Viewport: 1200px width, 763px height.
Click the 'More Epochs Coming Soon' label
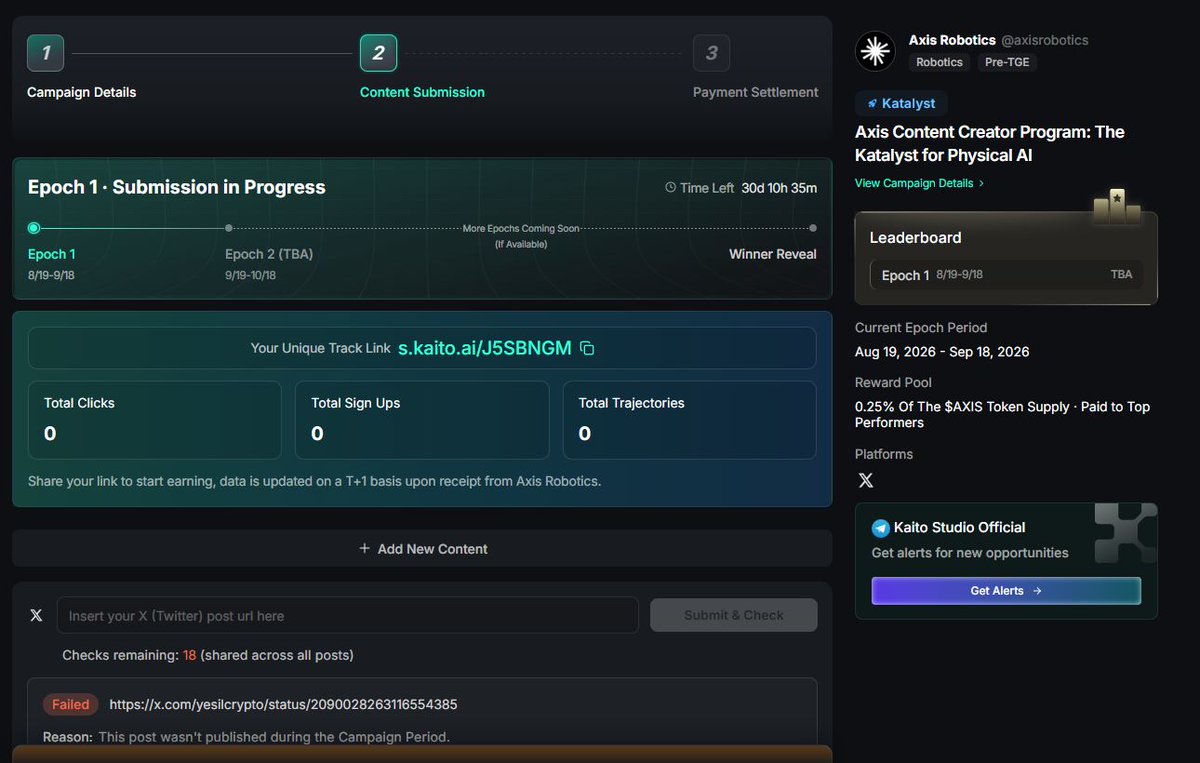(x=521, y=229)
